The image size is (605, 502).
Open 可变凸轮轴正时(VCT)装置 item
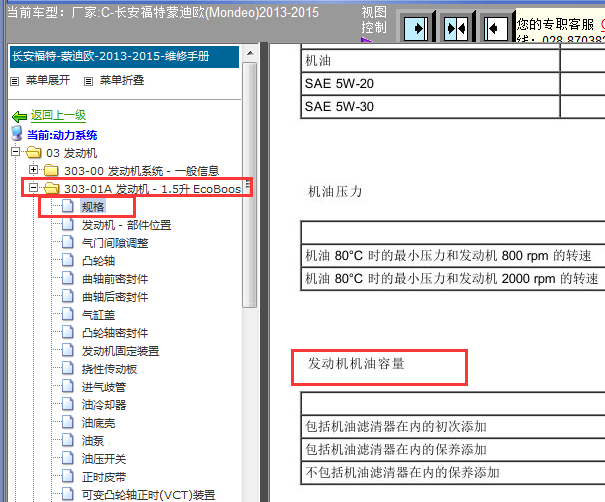(149, 495)
